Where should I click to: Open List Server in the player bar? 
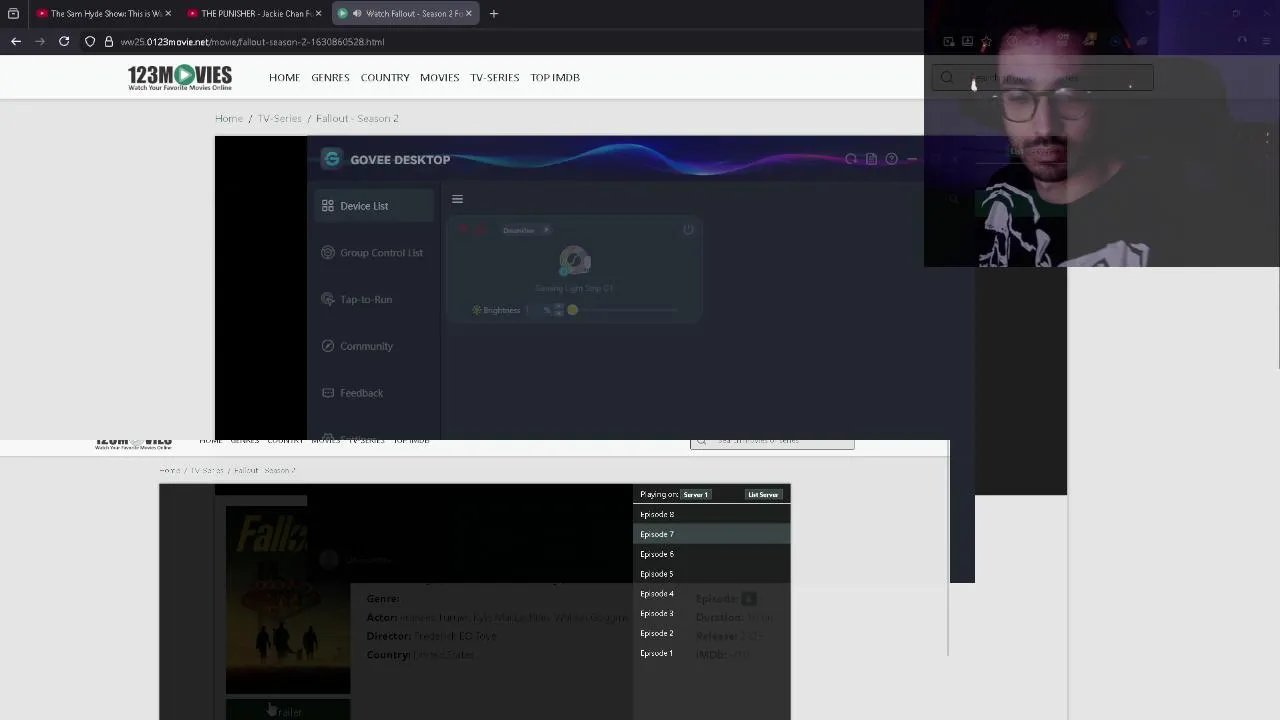[763, 495]
